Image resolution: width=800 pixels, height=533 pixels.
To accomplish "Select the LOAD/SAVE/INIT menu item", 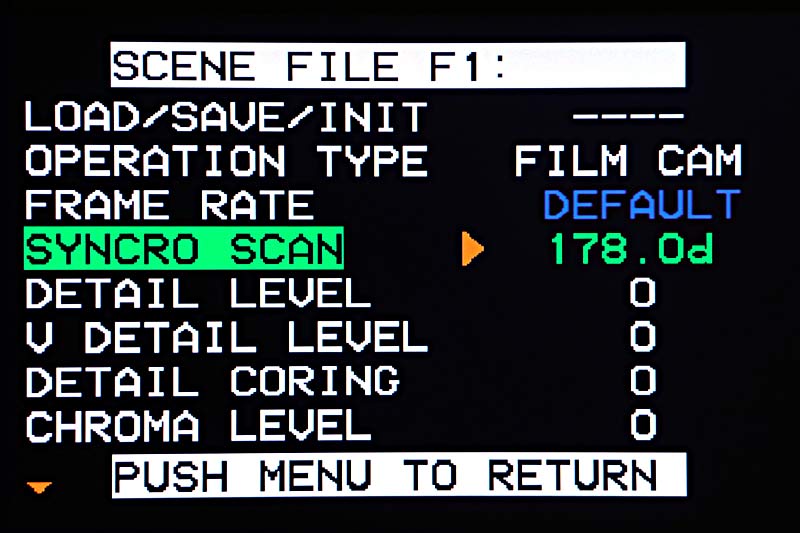I will point(226,117).
